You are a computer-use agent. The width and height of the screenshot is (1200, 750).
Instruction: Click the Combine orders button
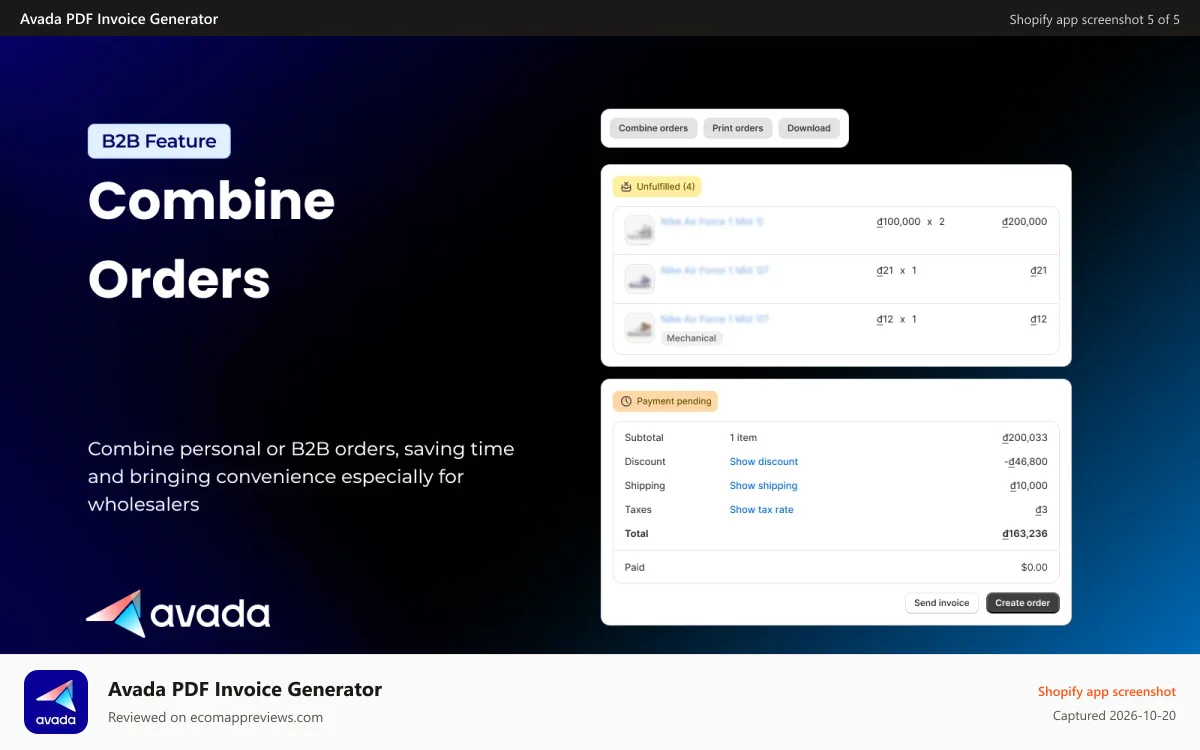point(653,128)
